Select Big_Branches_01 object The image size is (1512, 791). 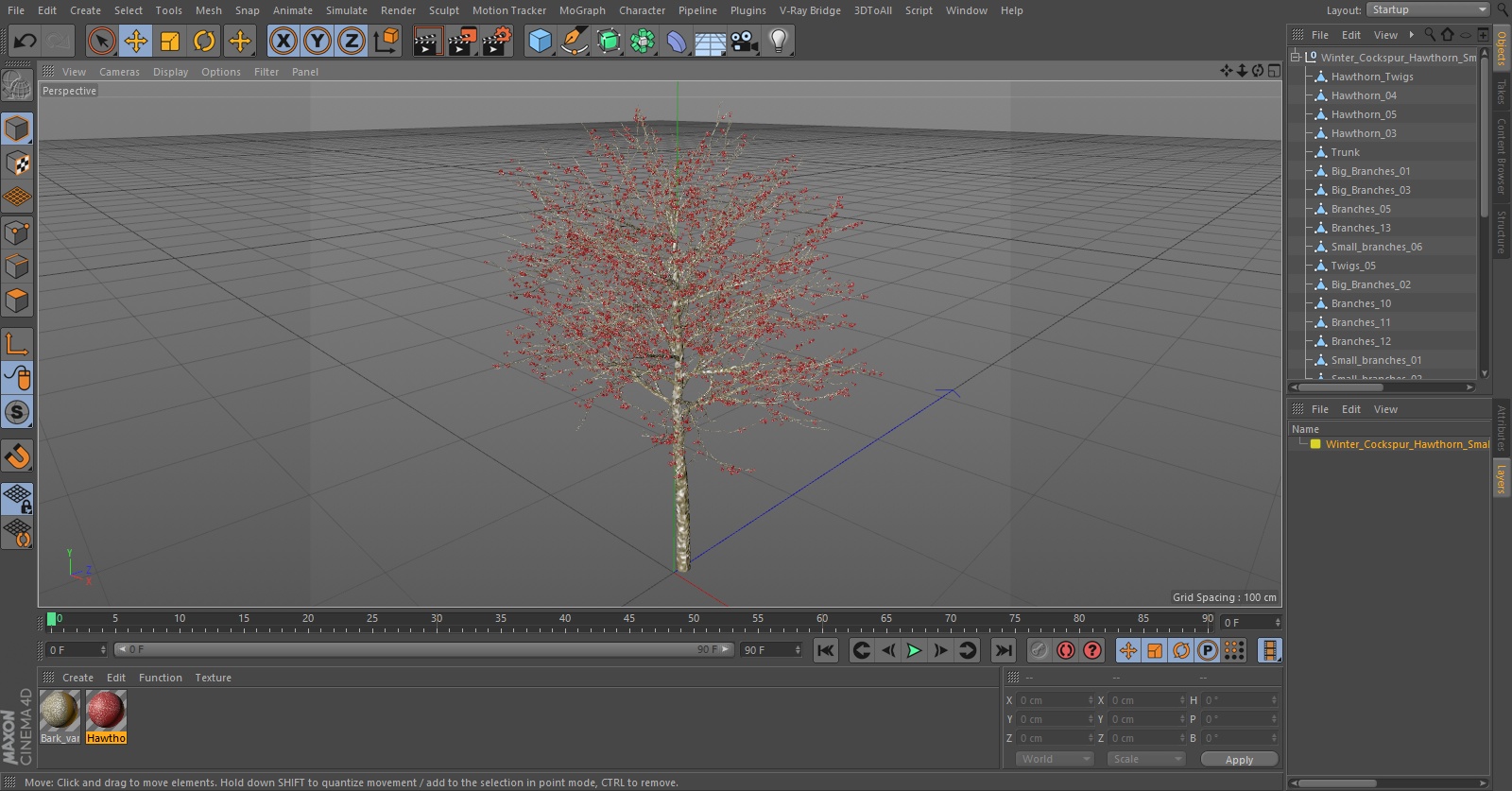click(x=1370, y=171)
